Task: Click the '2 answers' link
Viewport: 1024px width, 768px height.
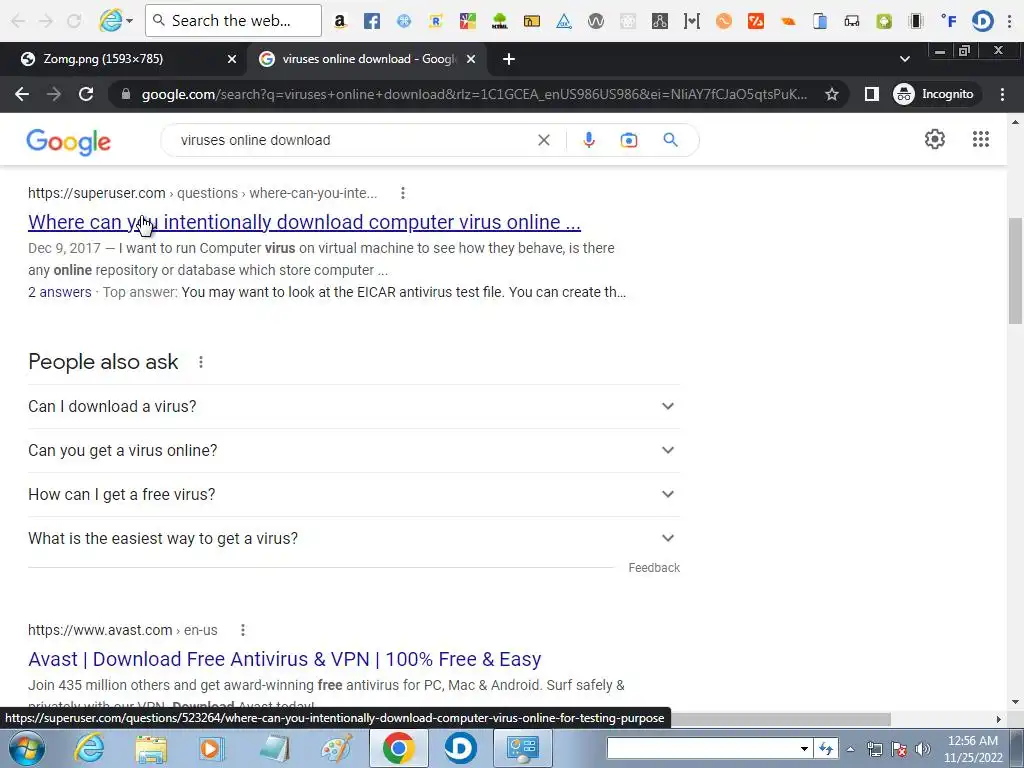Action: pyautogui.click(x=59, y=292)
